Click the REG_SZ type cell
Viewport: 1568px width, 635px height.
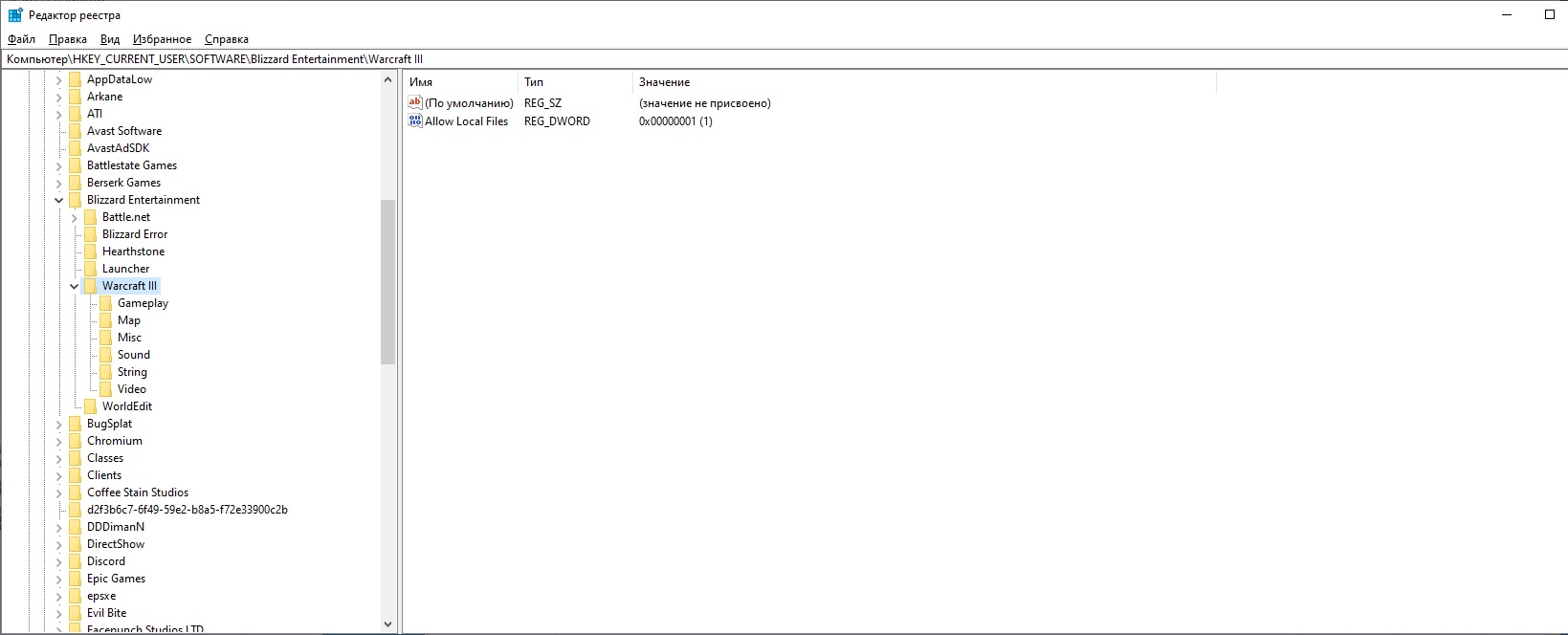[x=542, y=103]
